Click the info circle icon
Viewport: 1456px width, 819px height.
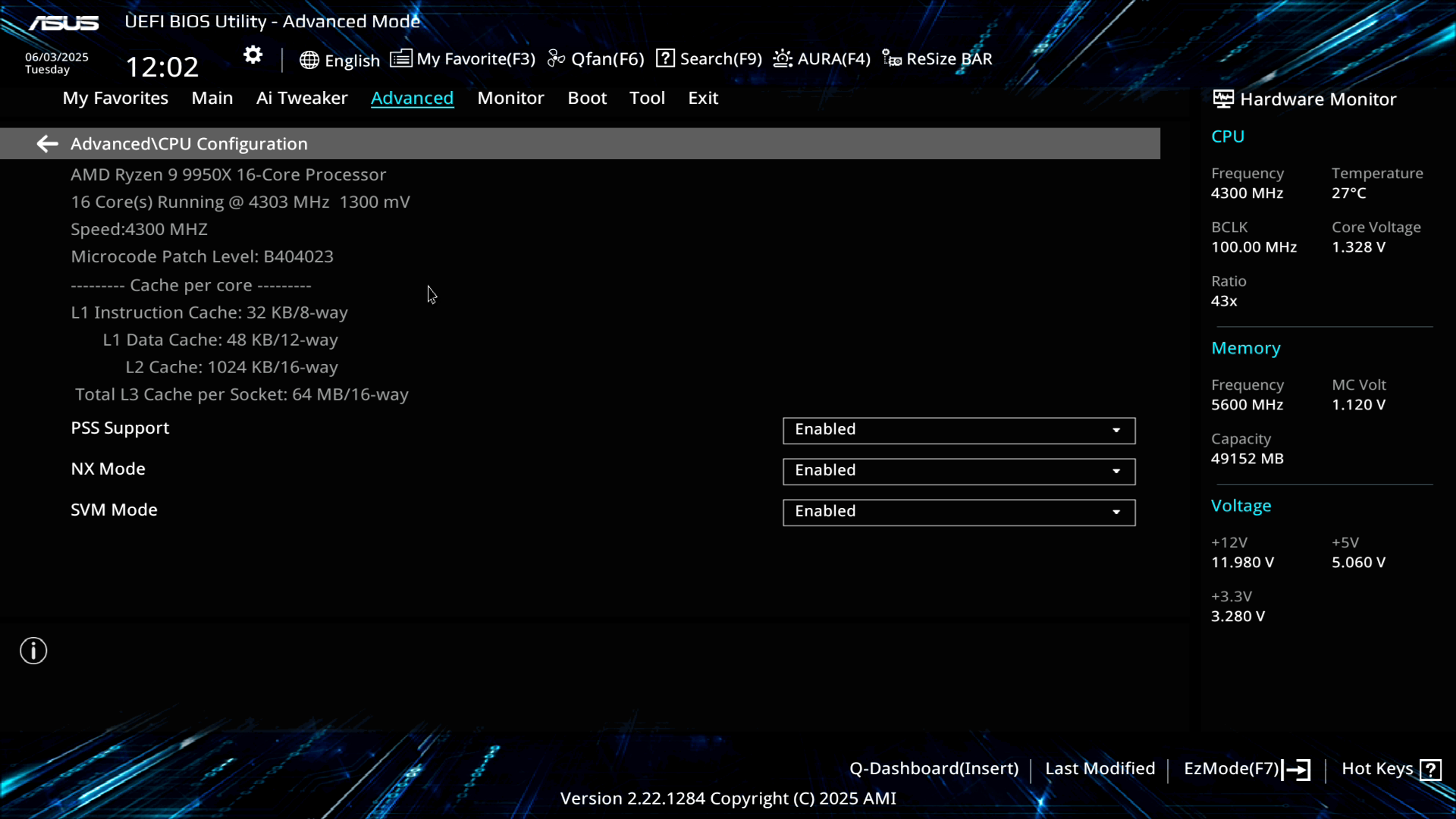click(33, 651)
